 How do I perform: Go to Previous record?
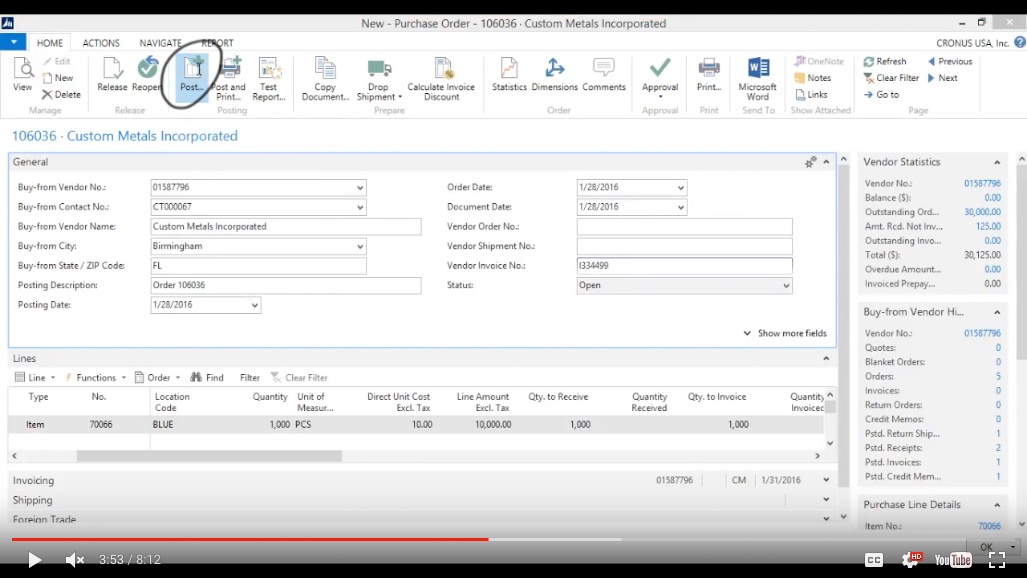[950, 61]
